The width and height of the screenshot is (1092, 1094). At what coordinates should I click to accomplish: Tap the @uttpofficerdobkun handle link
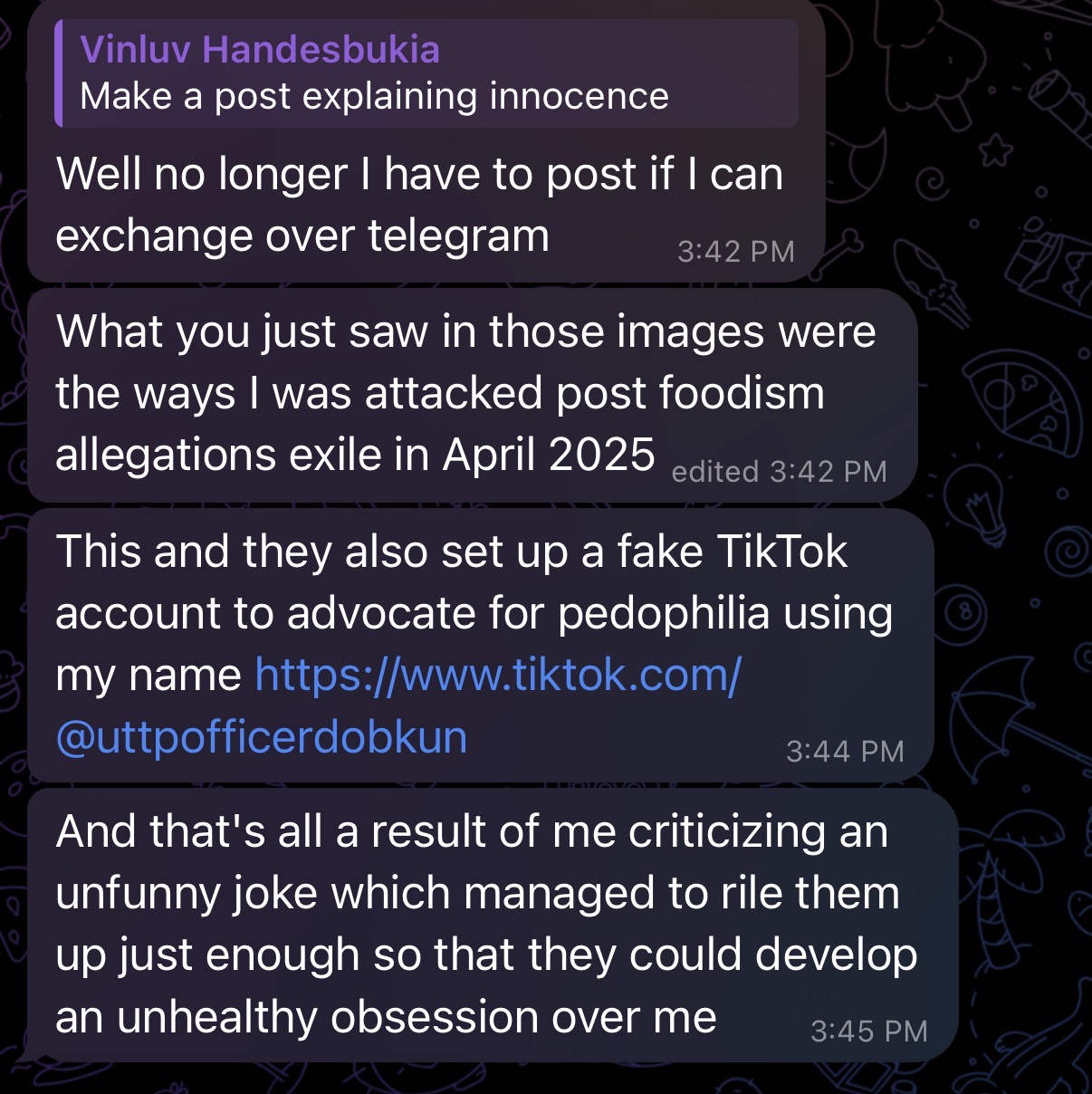tap(262, 737)
